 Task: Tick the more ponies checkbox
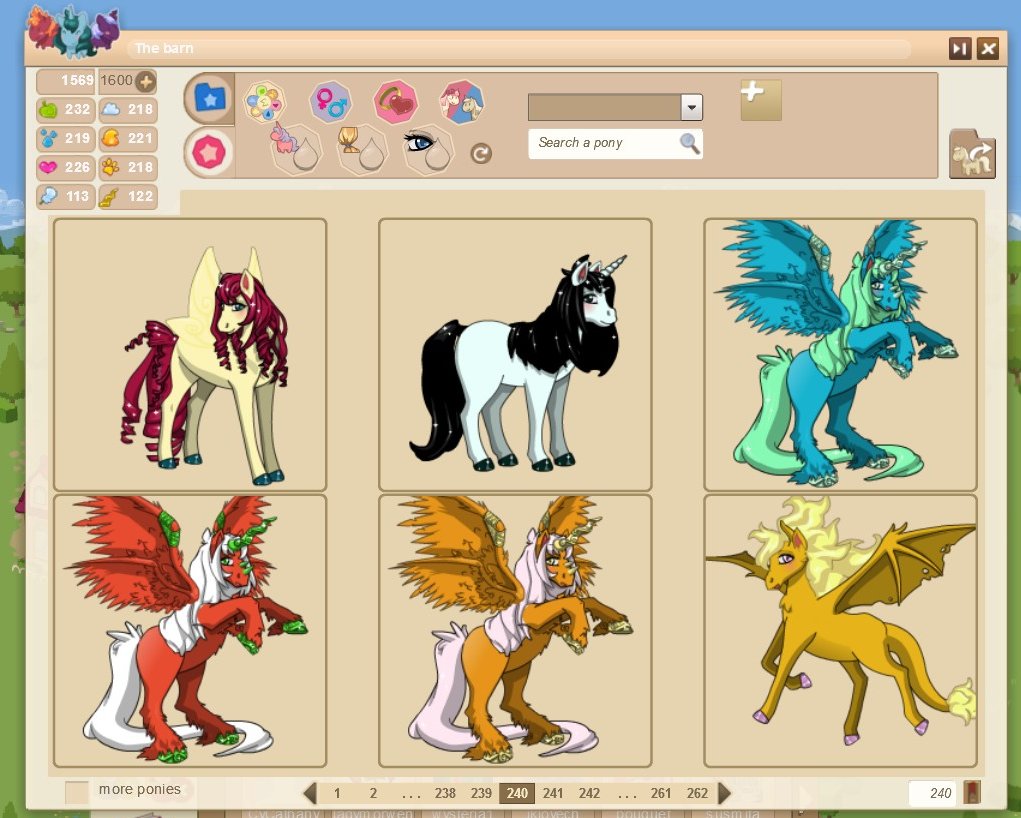pos(77,792)
